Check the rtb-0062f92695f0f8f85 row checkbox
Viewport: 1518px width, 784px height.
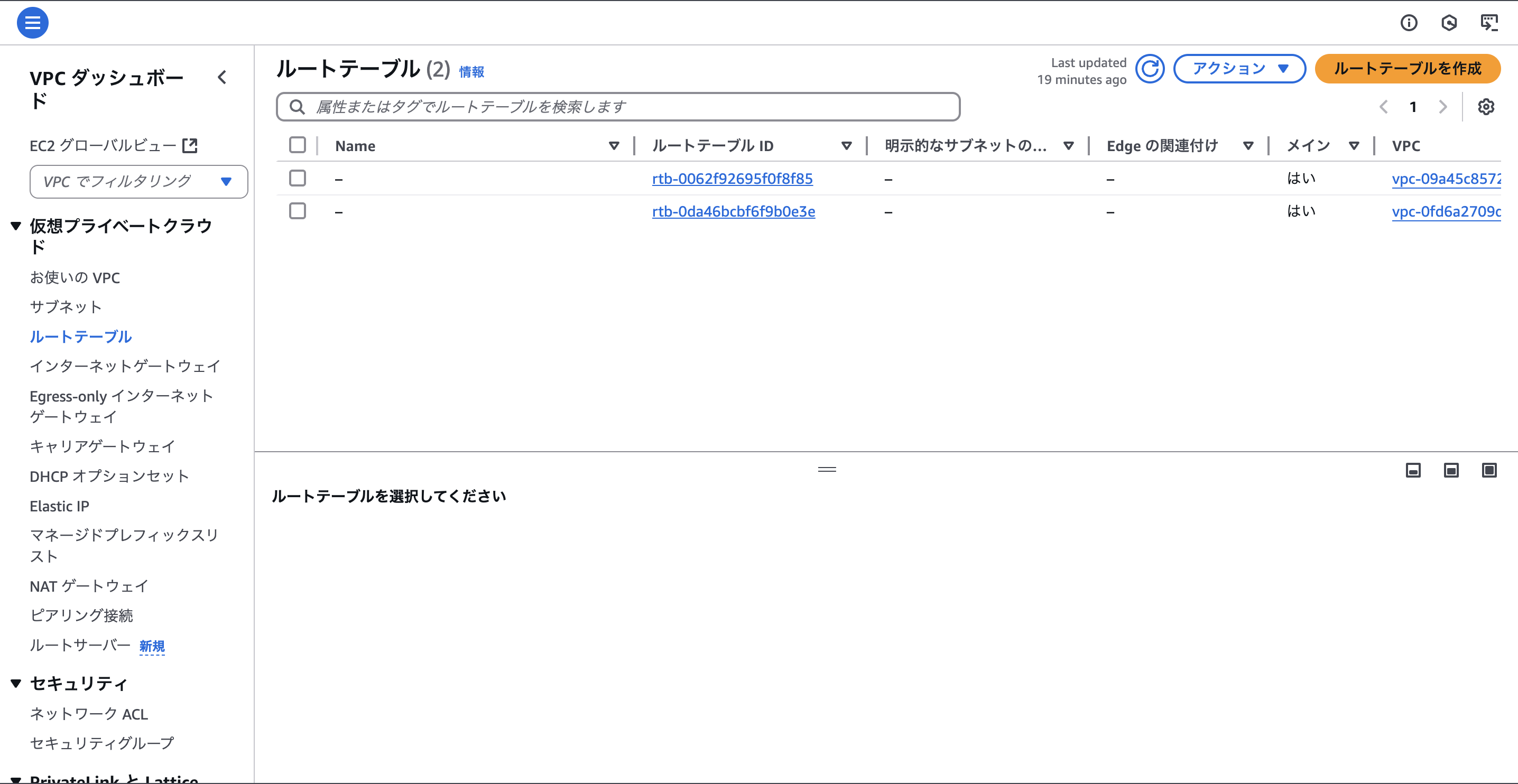(x=298, y=178)
